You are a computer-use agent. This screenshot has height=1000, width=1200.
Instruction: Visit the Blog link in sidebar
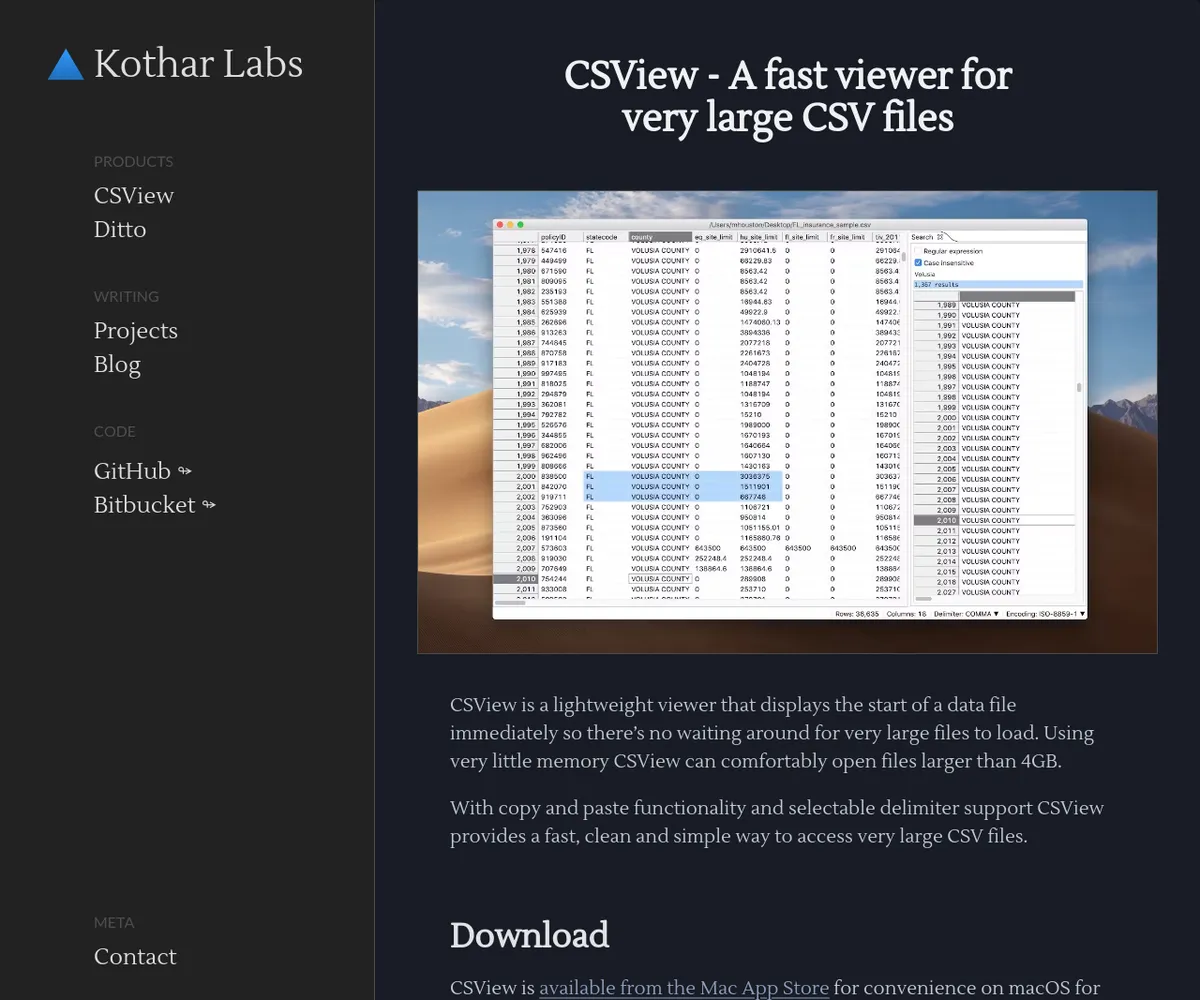click(x=117, y=365)
